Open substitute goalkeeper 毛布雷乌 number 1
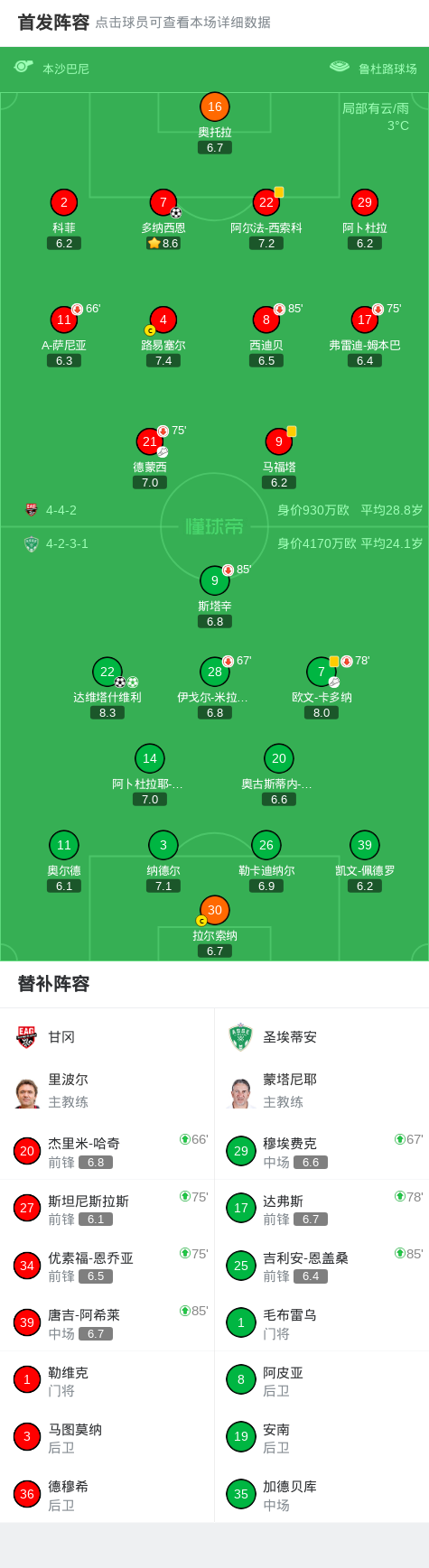This screenshot has width=429, height=1568. [x=322, y=1323]
